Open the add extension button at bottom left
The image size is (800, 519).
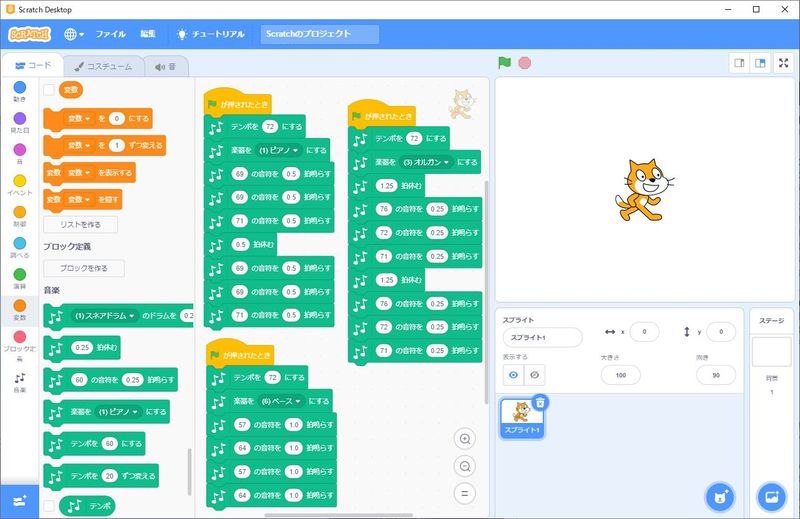pos(19,499)
